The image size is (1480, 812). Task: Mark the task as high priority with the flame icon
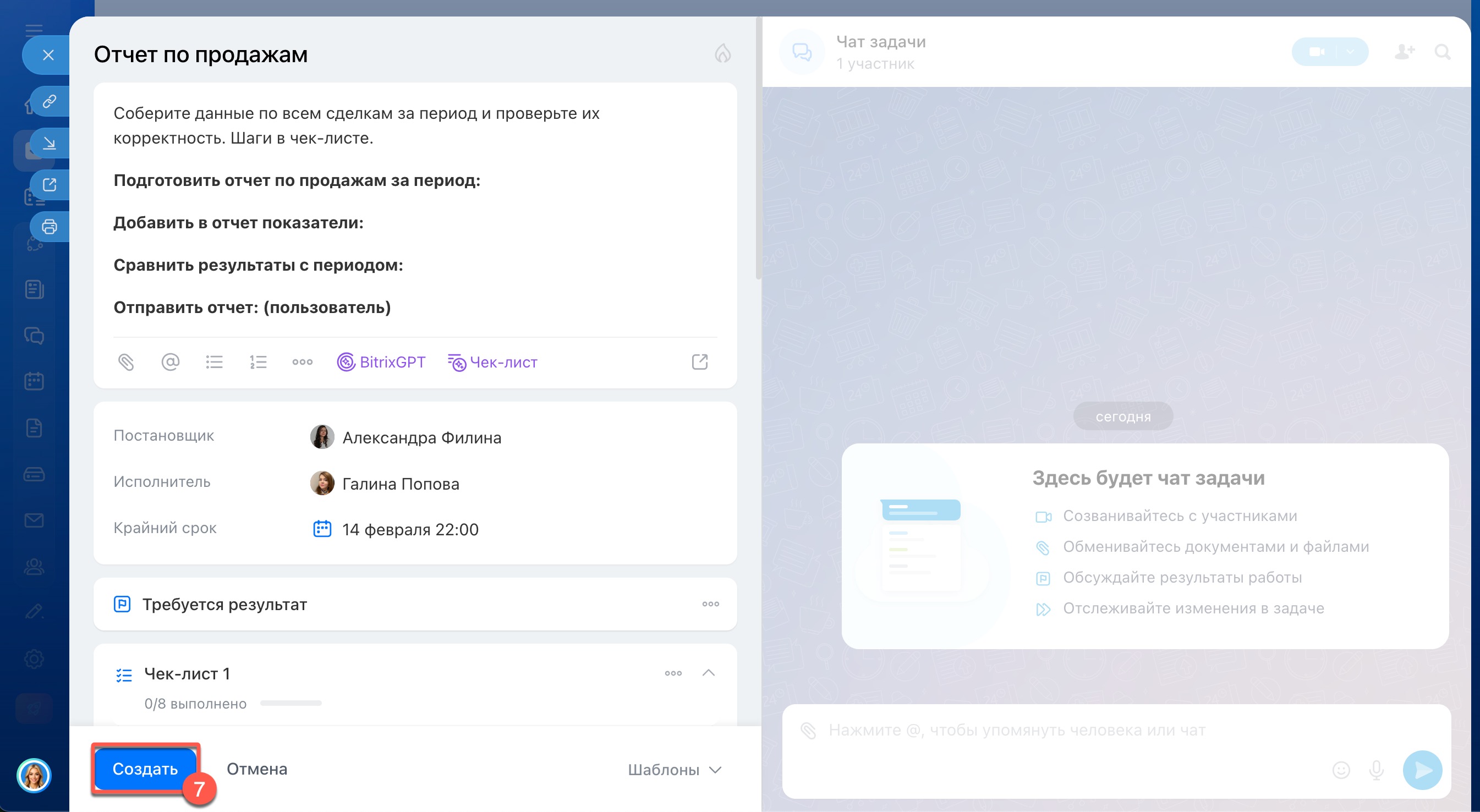[722, 54]
